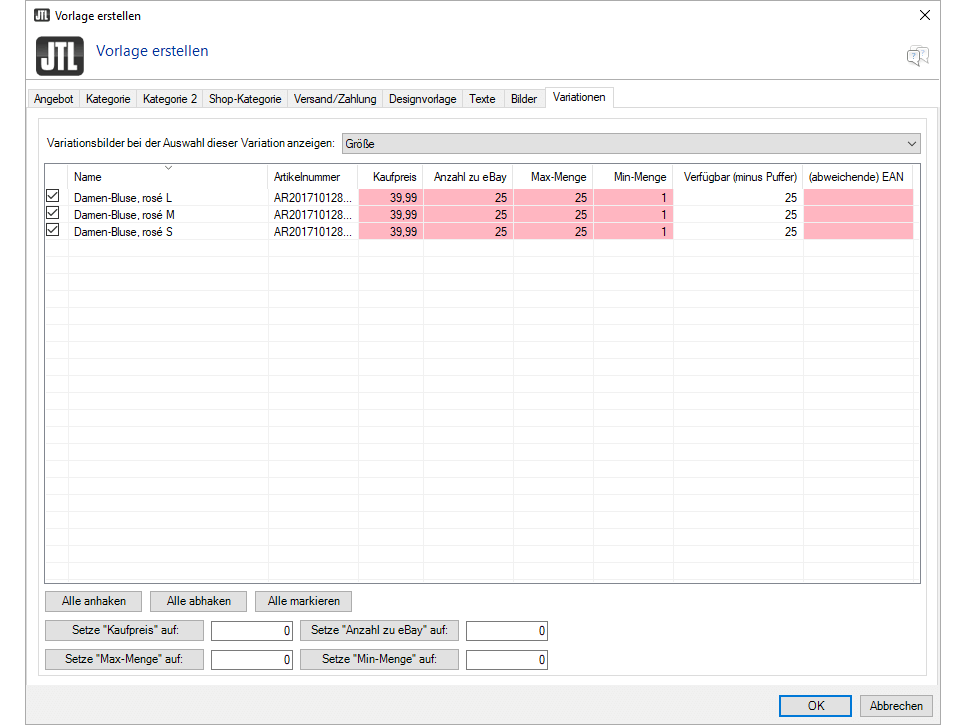This screenshot has height=726, width=964.
Task: Focus the Anzahl zu eBay value field
Action: coord(506,631)
